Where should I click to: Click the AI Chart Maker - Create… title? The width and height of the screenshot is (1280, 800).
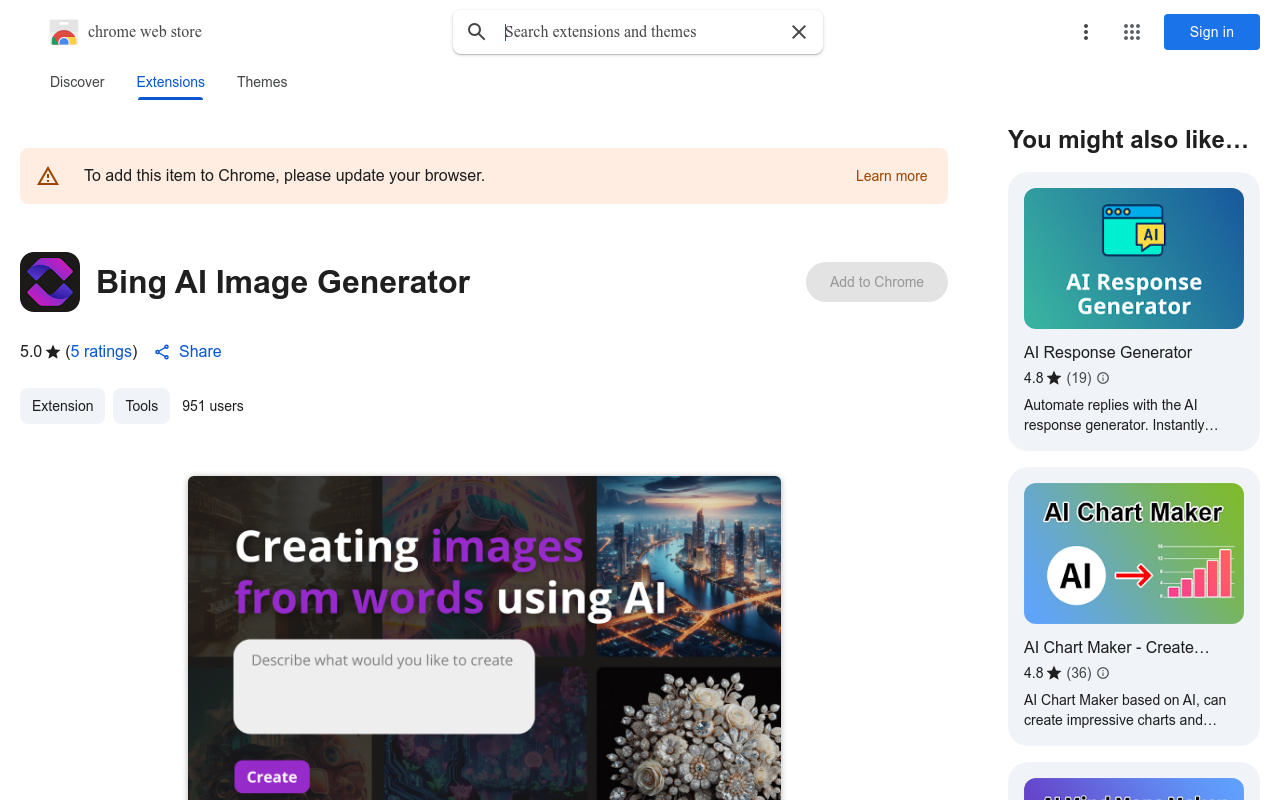[1117, 647]
